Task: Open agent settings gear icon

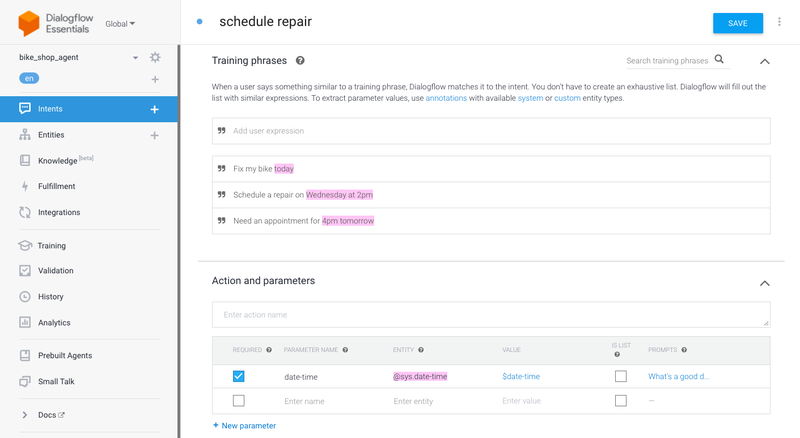Action: (x=155, y=58)
